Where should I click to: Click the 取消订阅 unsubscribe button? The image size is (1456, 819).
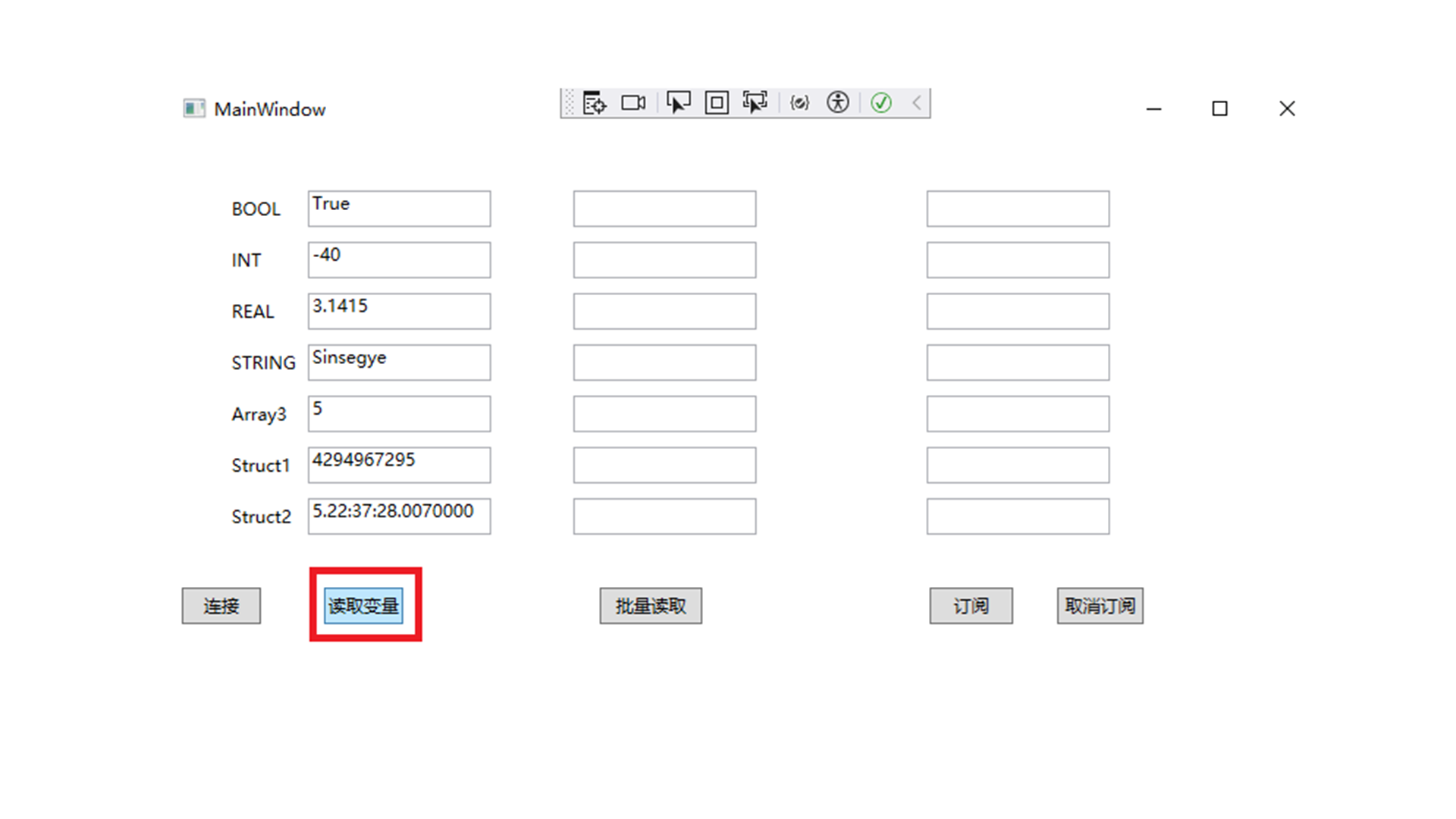pos(1100,606)
